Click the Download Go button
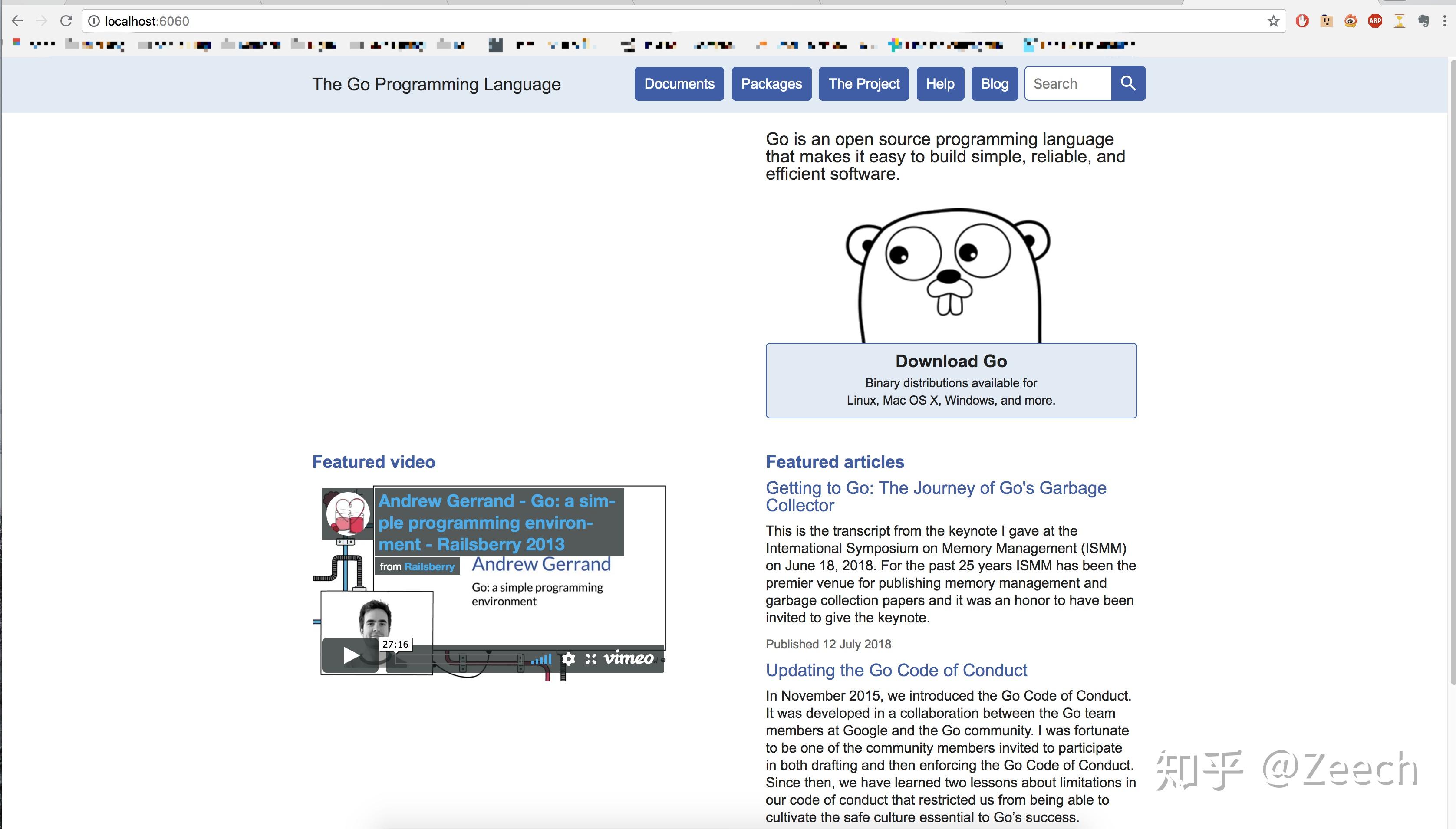Screen dimensions: 1456x829 pos(950,380)
